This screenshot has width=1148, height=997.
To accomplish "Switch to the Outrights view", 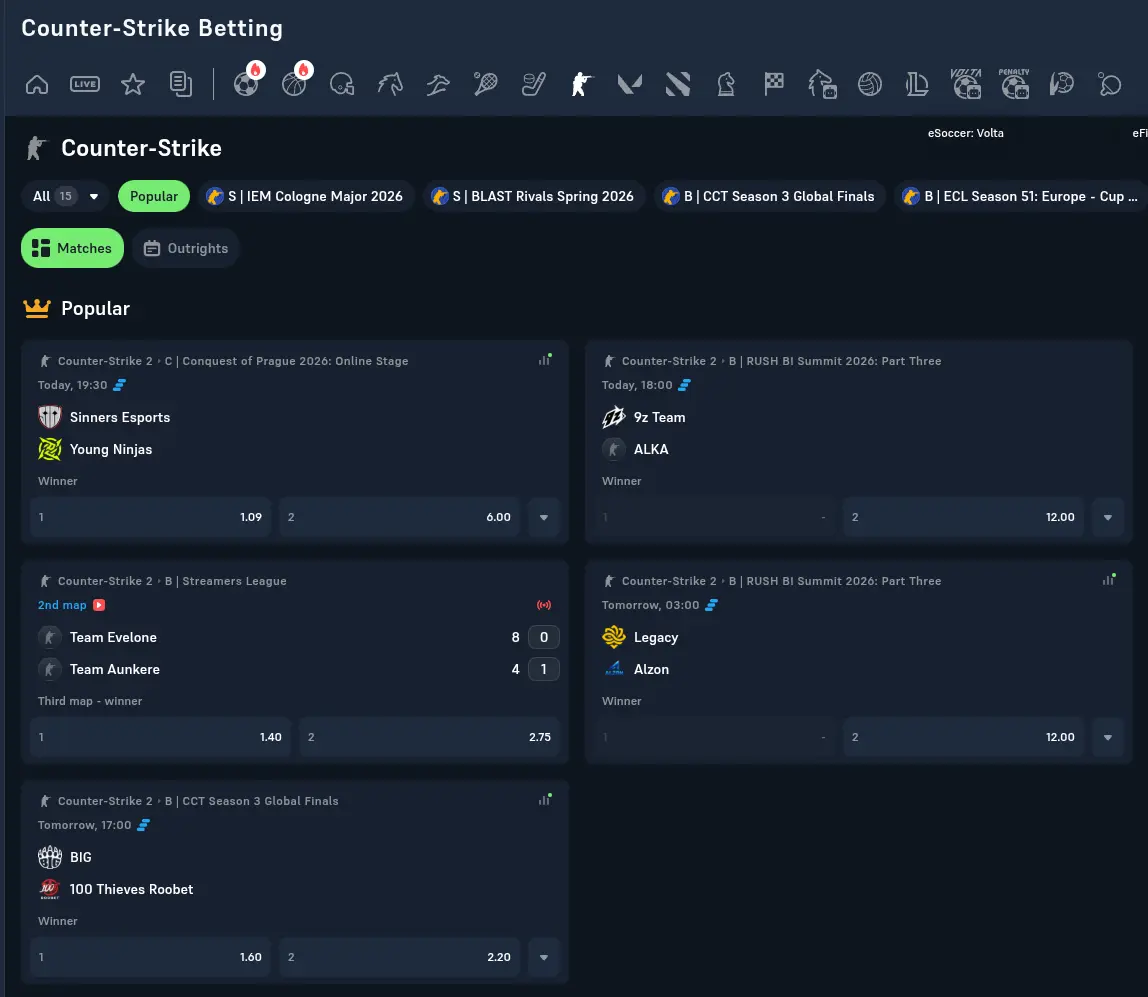I will (186, 247).
